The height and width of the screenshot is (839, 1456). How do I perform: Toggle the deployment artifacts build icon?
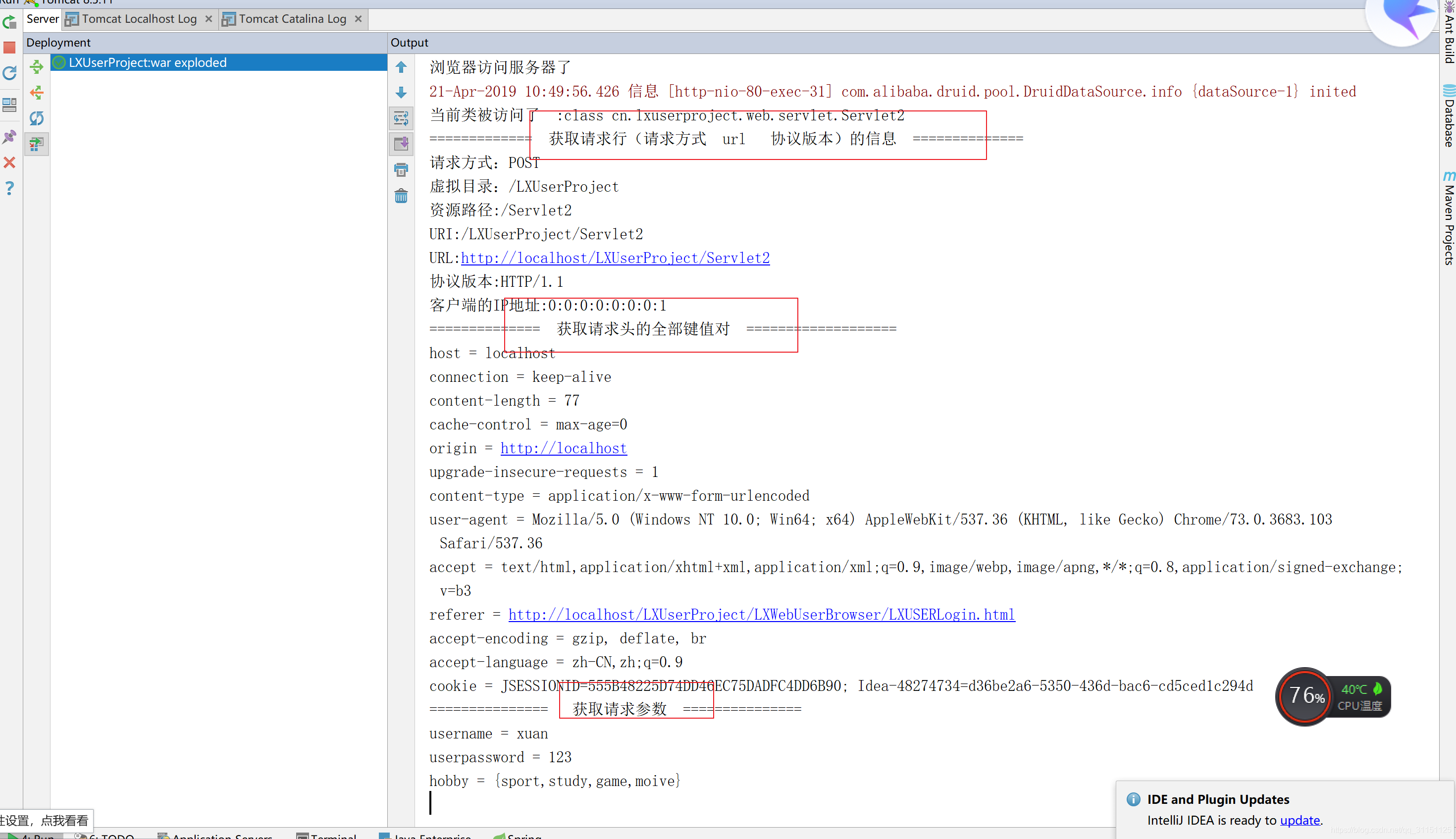(x=36, y=144)
